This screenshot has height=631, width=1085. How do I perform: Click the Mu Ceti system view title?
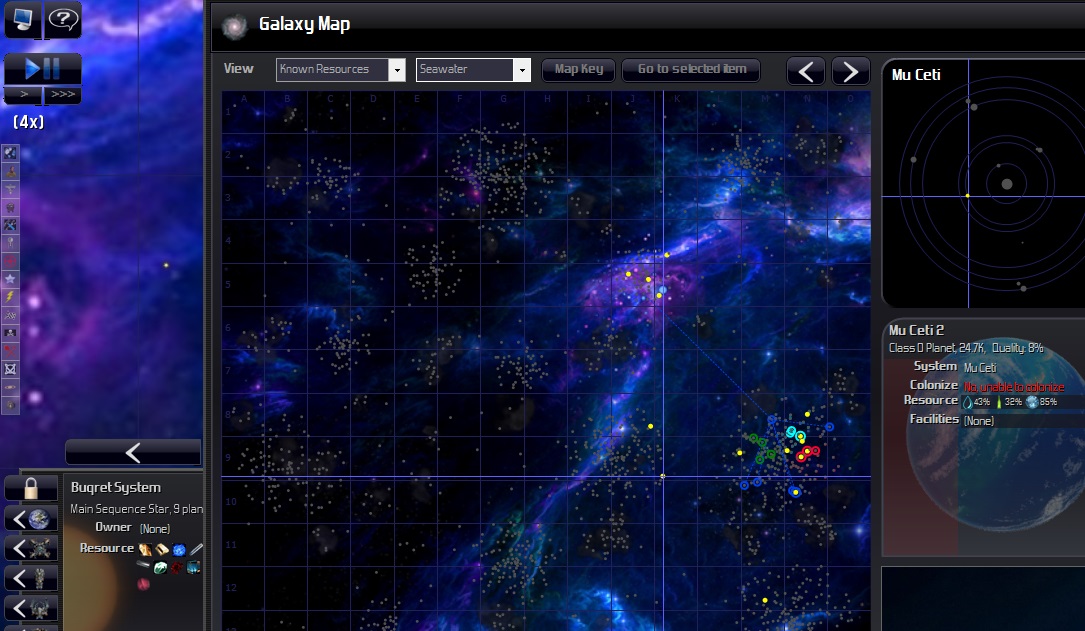pyautogui.click(x=915, y=75)
